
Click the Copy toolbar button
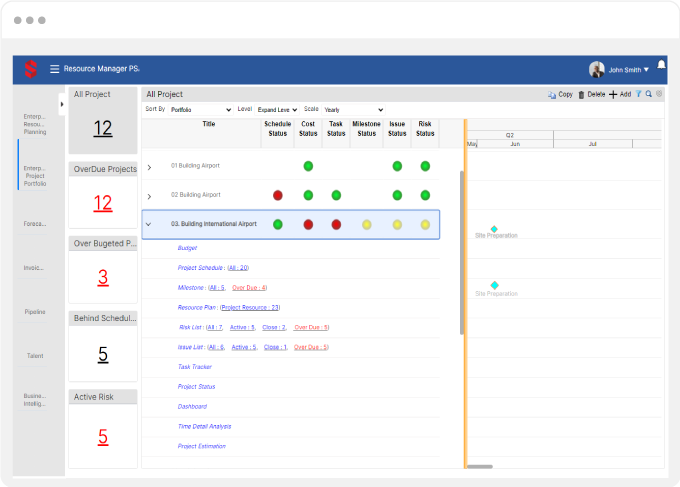coord(560,95)
